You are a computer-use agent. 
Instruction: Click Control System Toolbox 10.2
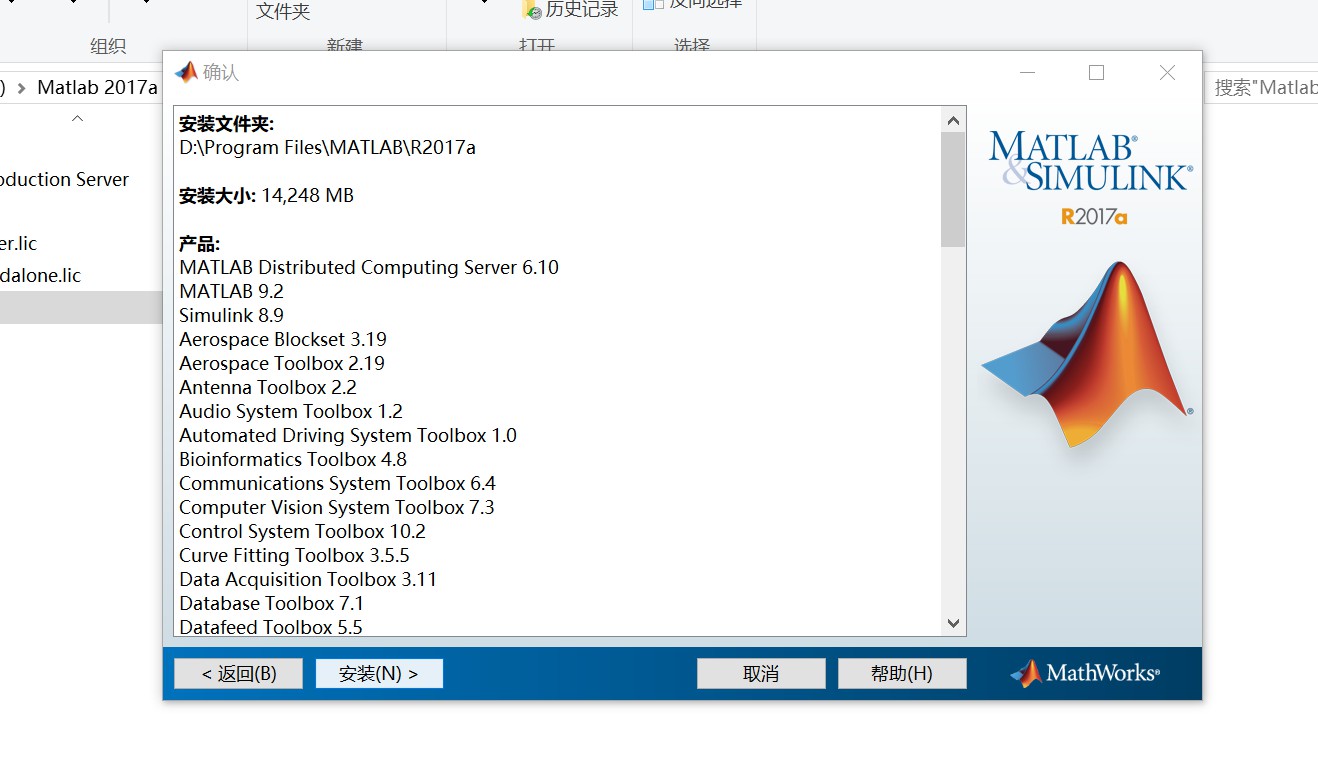(x=302, y=532)
